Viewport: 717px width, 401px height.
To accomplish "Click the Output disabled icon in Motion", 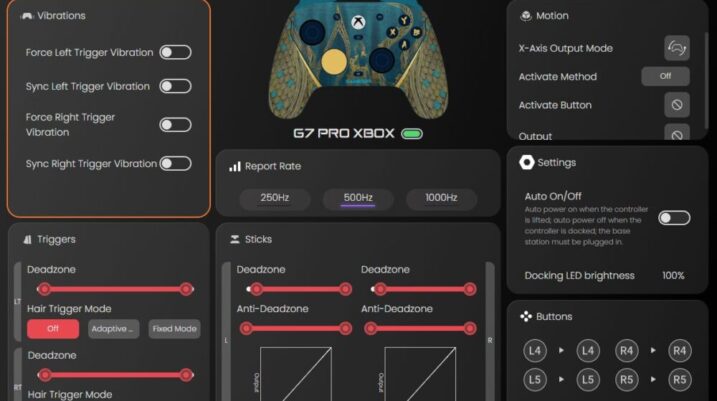I will click(677, 134).
